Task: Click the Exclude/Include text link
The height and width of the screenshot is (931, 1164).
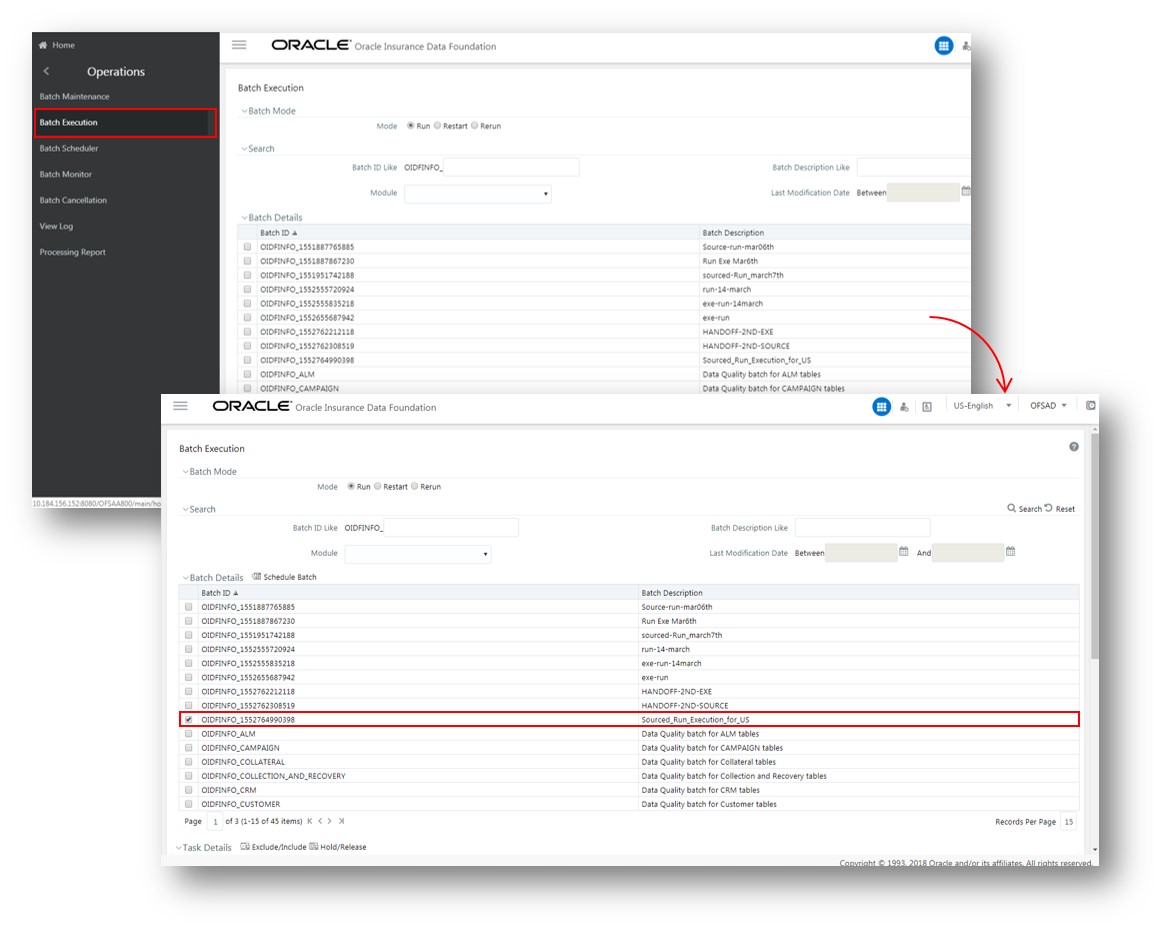Action: (279, 847)
